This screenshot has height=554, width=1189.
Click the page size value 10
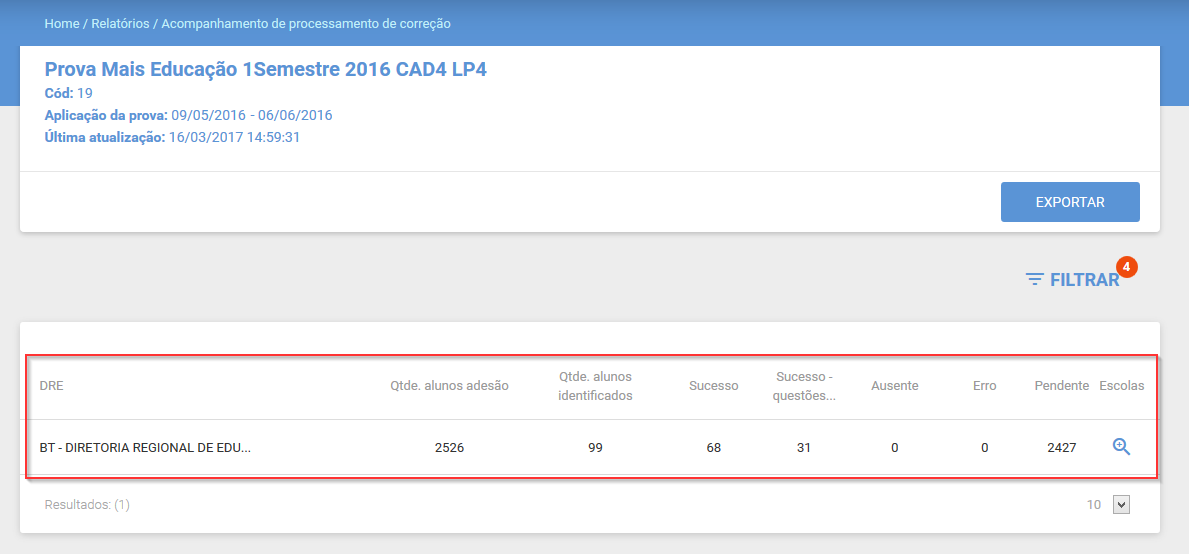point(1093,504)
